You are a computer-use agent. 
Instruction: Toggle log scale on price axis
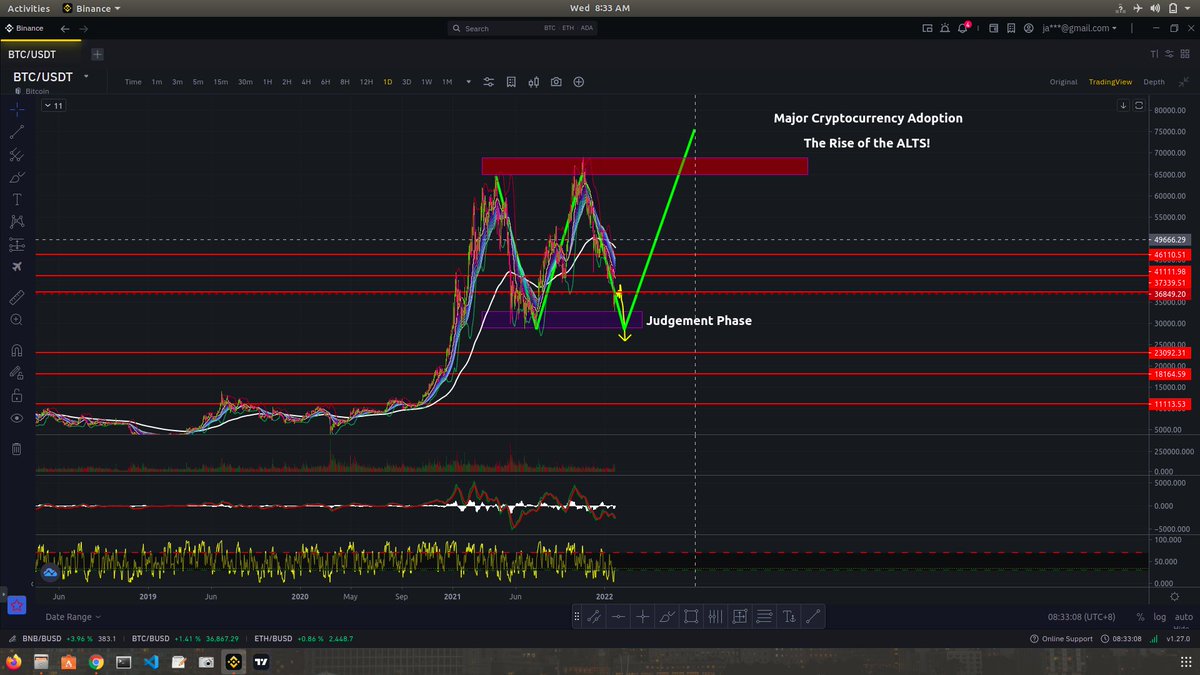1159,617
